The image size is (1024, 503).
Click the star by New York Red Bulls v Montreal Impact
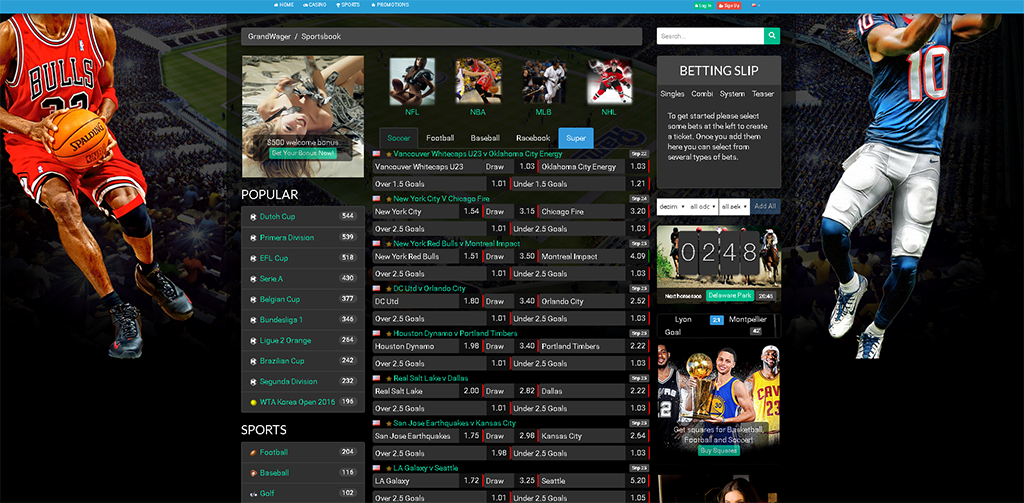coord(389,244)
